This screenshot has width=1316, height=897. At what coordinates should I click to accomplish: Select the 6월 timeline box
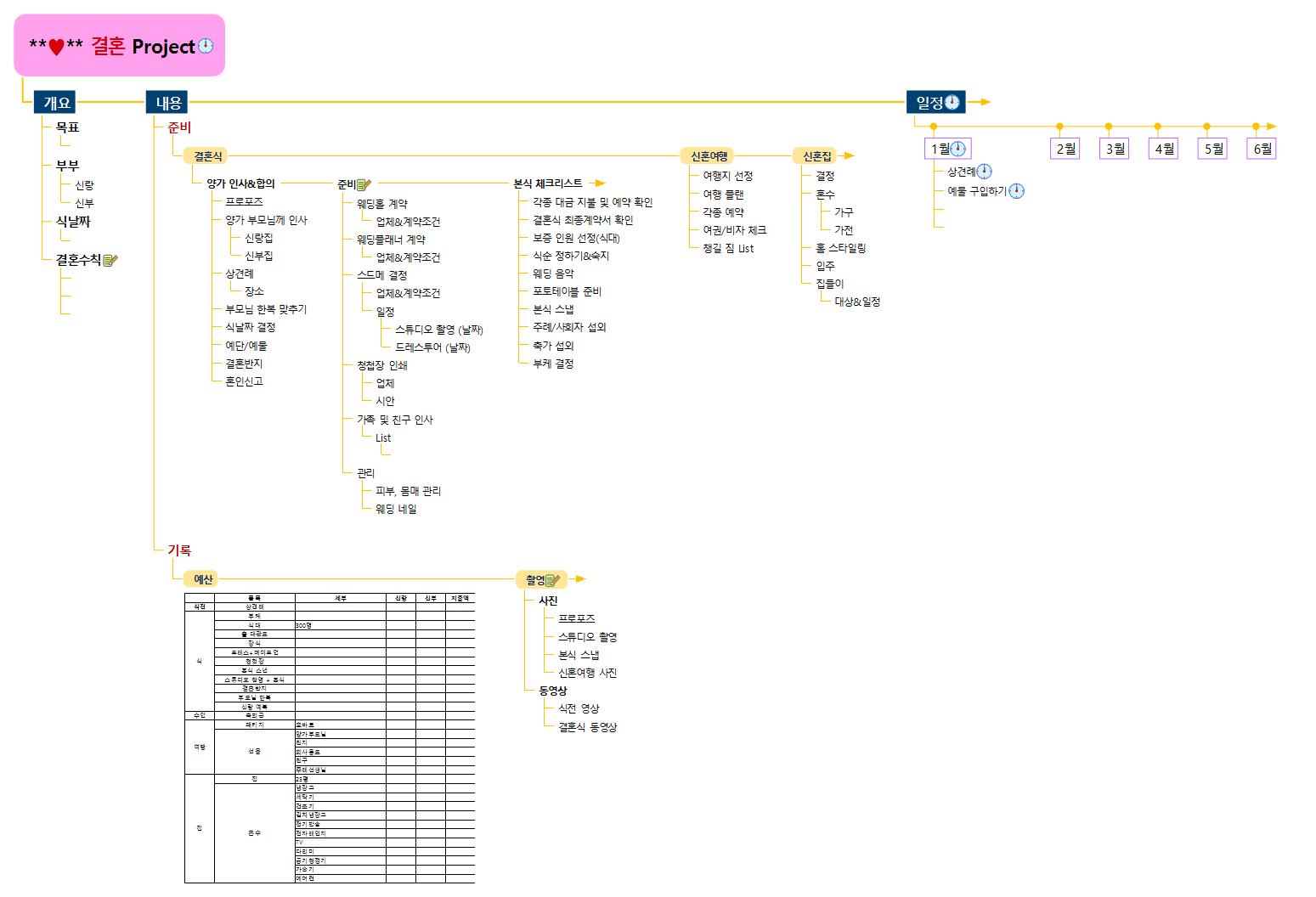pos(1262,149)
